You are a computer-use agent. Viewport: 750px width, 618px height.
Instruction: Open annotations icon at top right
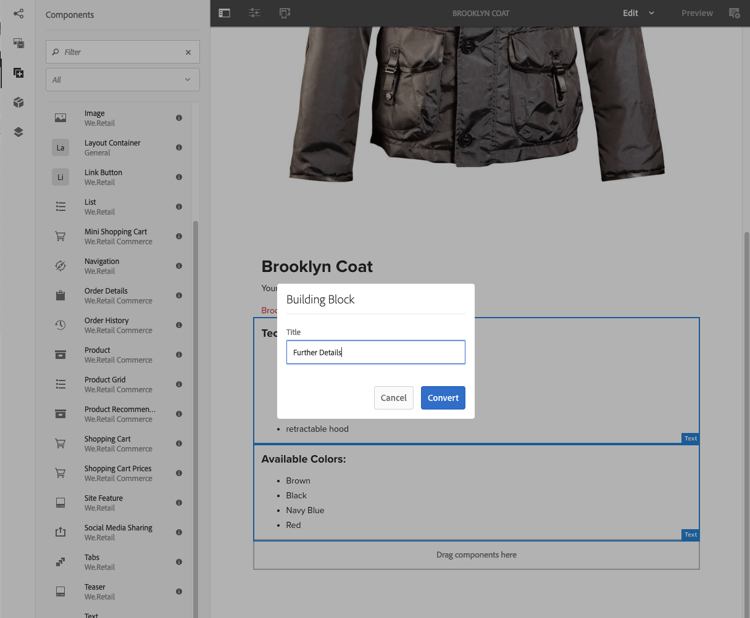pyautogui.click(x=734, y=13)
